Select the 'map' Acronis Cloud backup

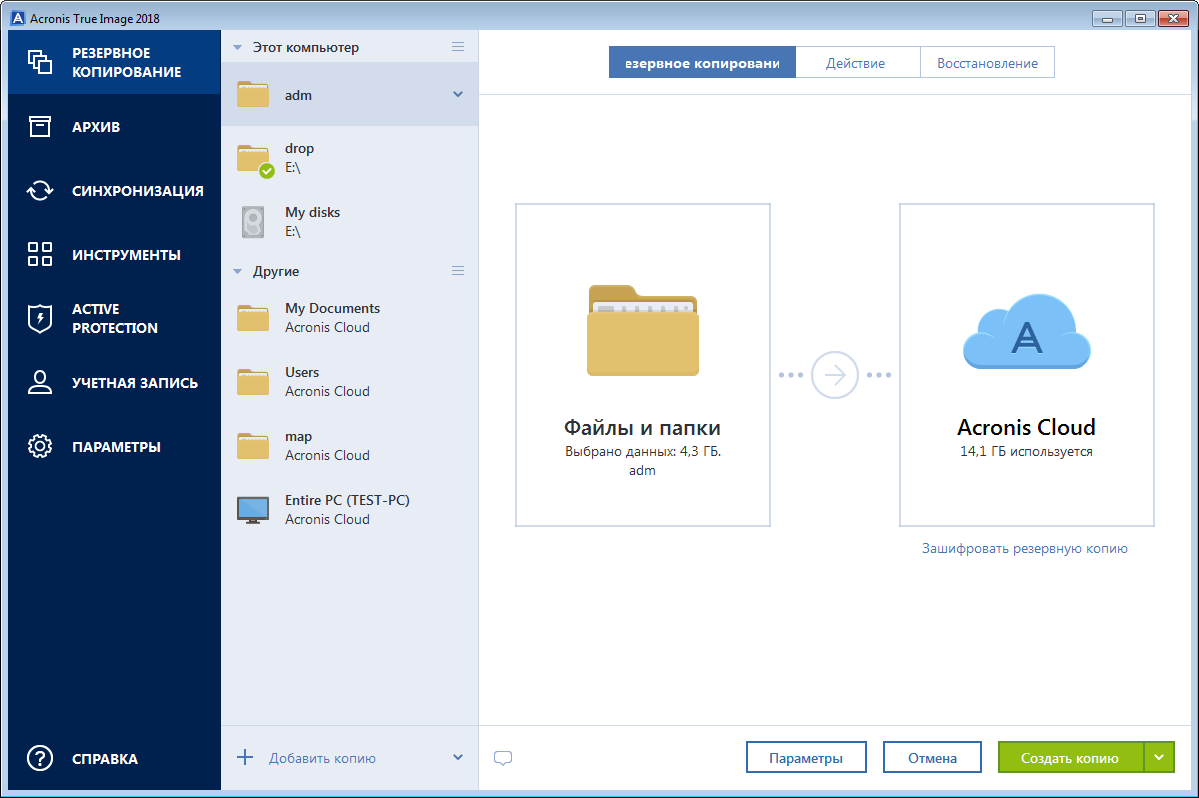[349, 446]
